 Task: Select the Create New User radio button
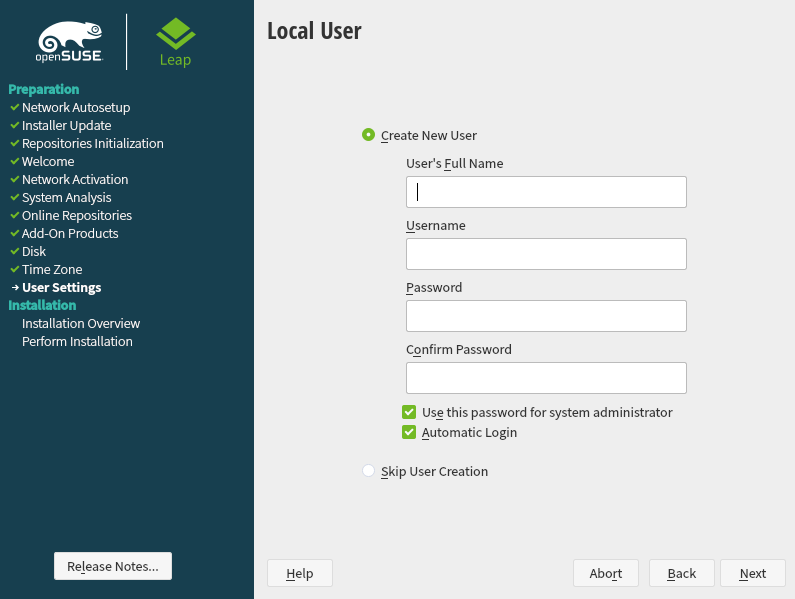coord(369,135)
